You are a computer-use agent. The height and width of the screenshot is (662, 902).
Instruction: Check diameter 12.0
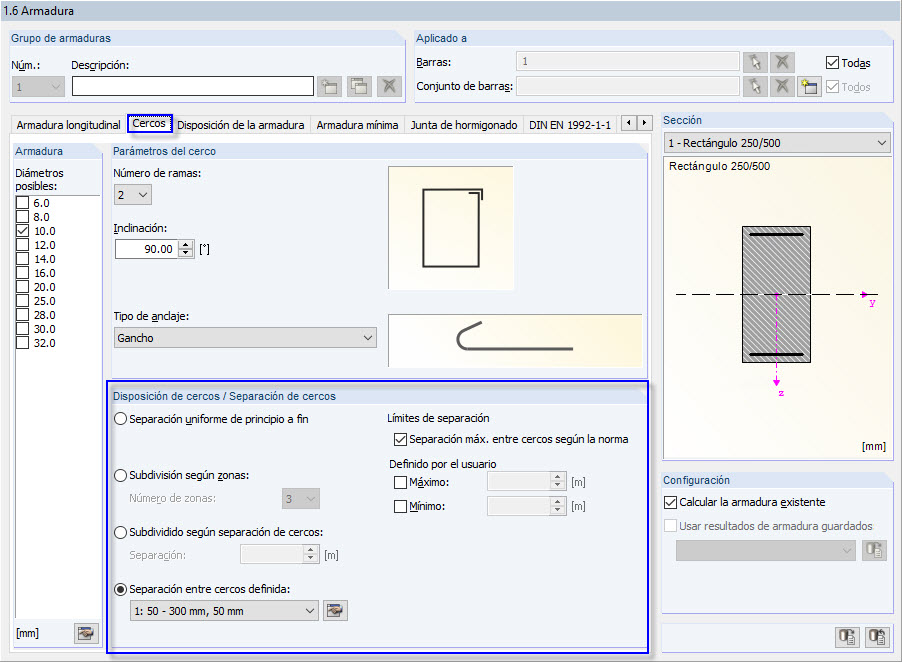22,244
